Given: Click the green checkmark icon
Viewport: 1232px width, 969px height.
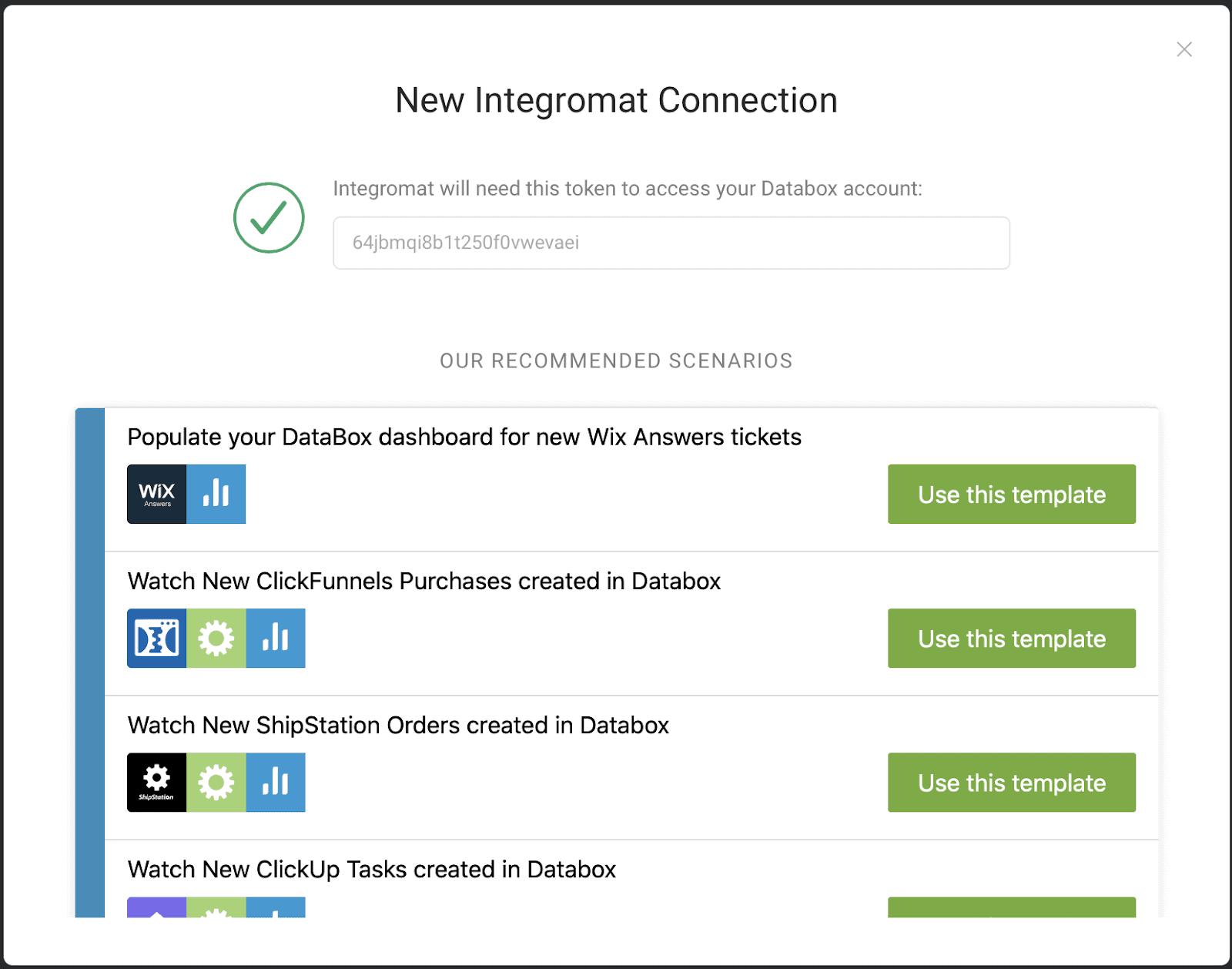Looking at the screenshot, I should click(x=269, y=217).
